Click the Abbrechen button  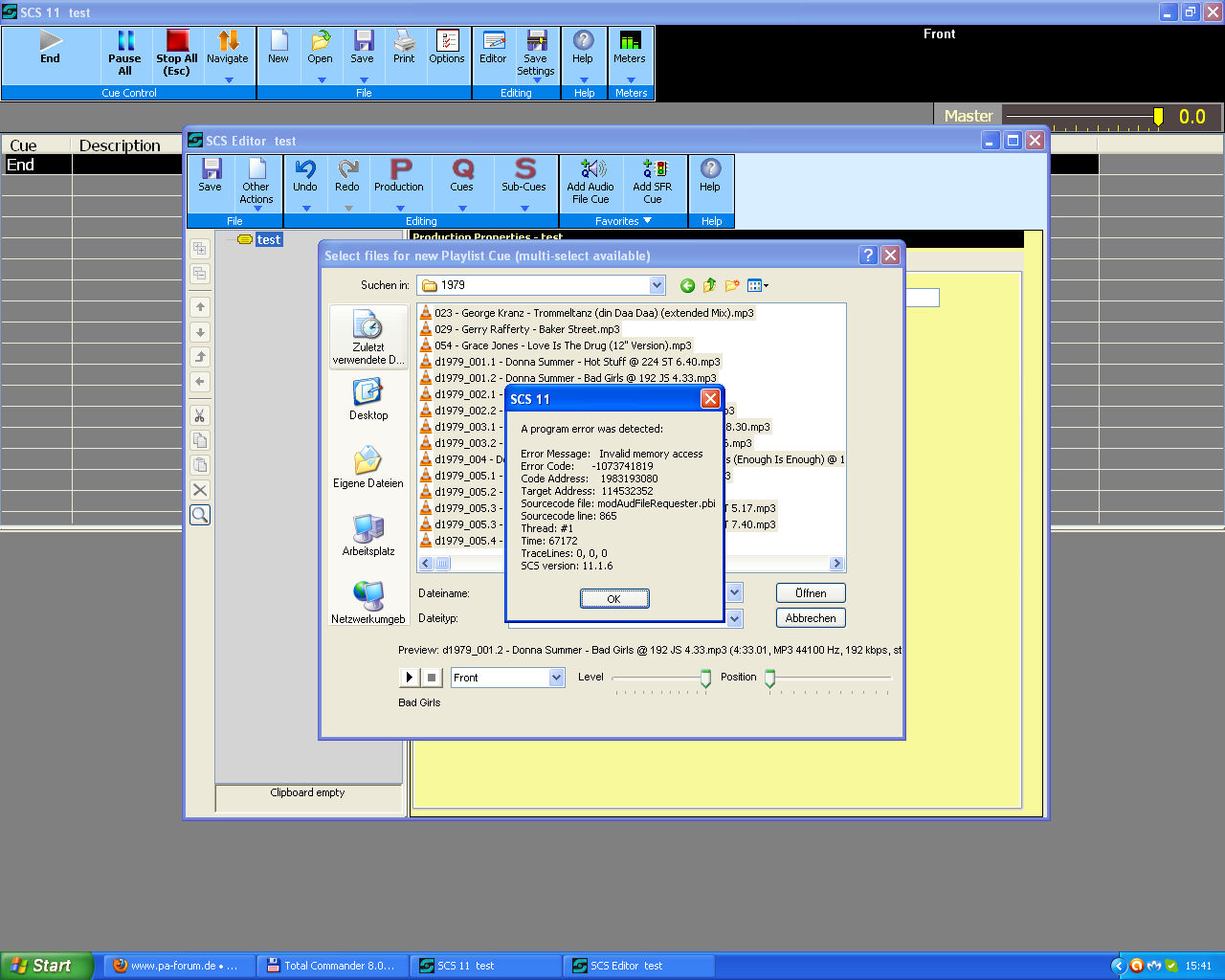point(811,618)
